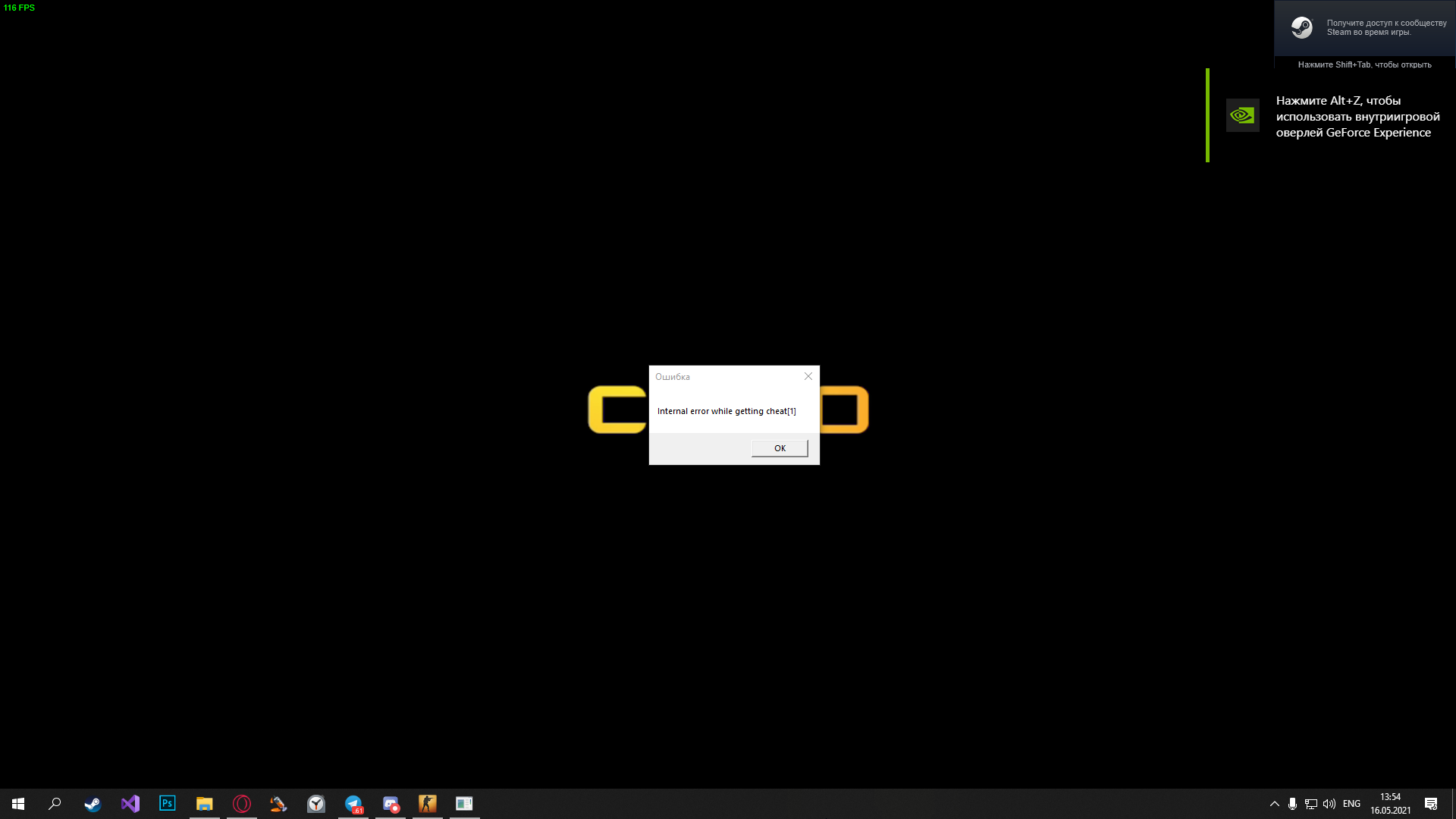Image resolution: width=1456 pixels, height=819 pixels.
Task: Open Windows search magnifier
Action: pyautogui.click(x=55, y=804)
